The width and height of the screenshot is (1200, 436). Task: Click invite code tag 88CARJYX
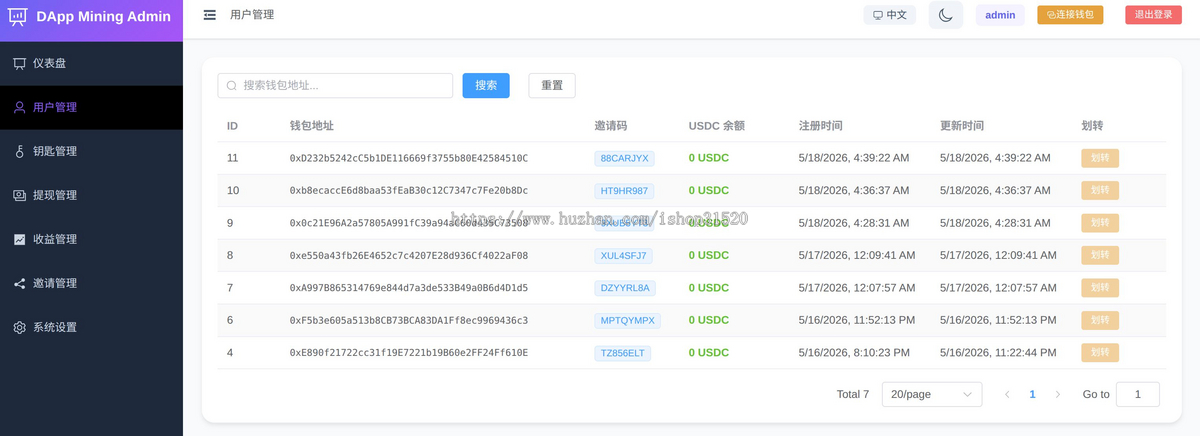coord(624,158)
